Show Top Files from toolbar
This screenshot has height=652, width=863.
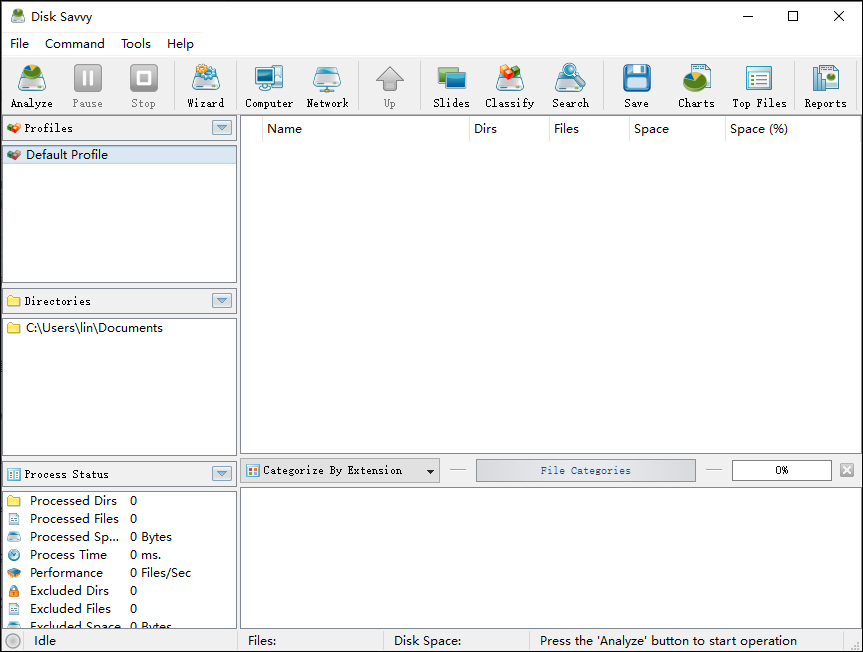(x=759, y=86)
